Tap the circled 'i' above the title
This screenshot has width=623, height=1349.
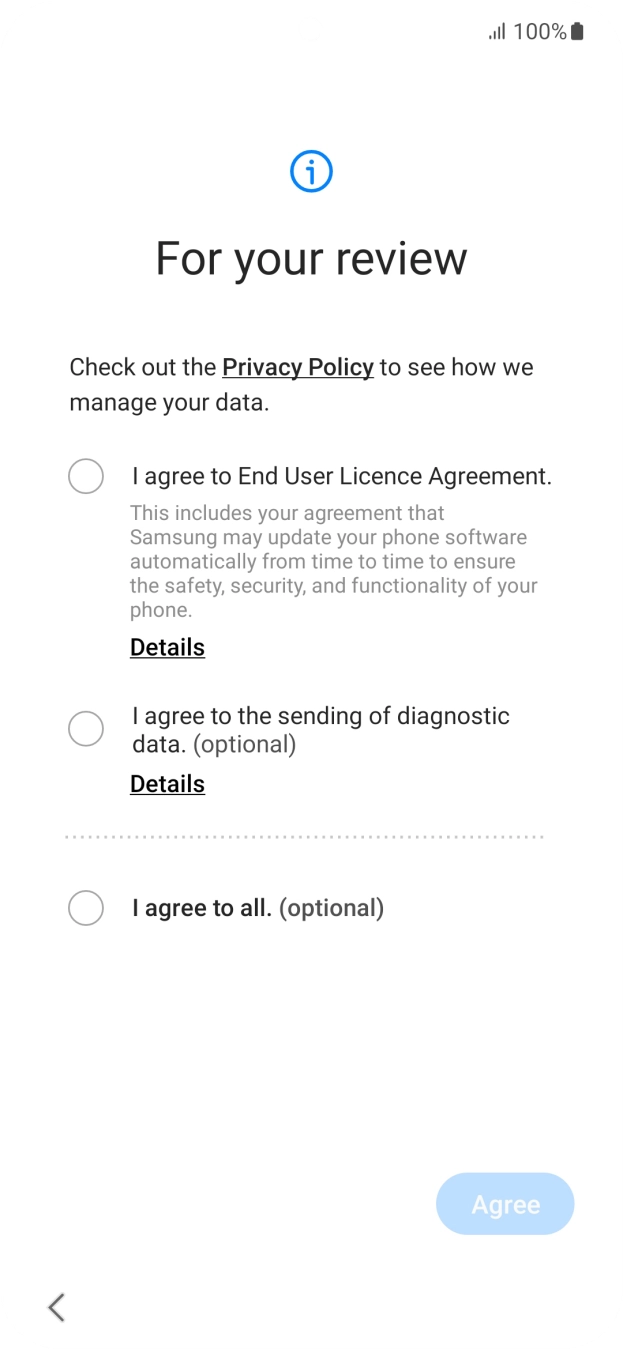tap(311, 170)
